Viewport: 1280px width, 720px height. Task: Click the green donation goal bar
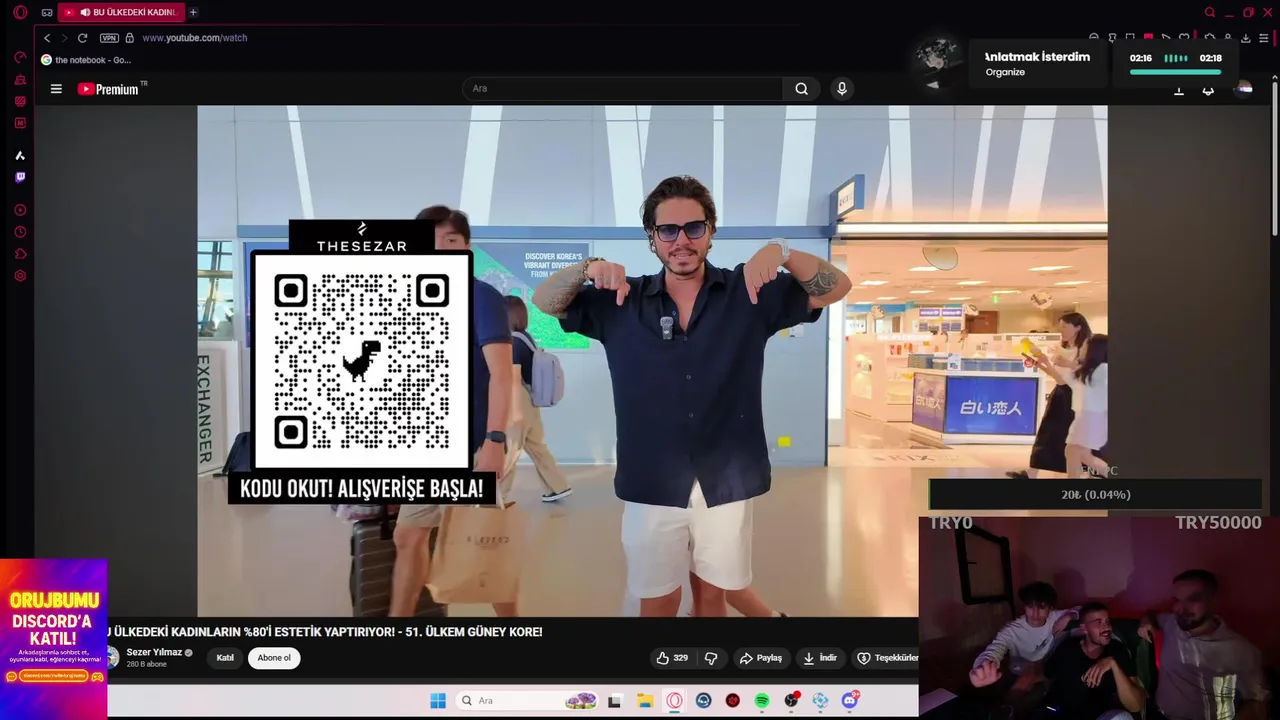pos(1095,495)
